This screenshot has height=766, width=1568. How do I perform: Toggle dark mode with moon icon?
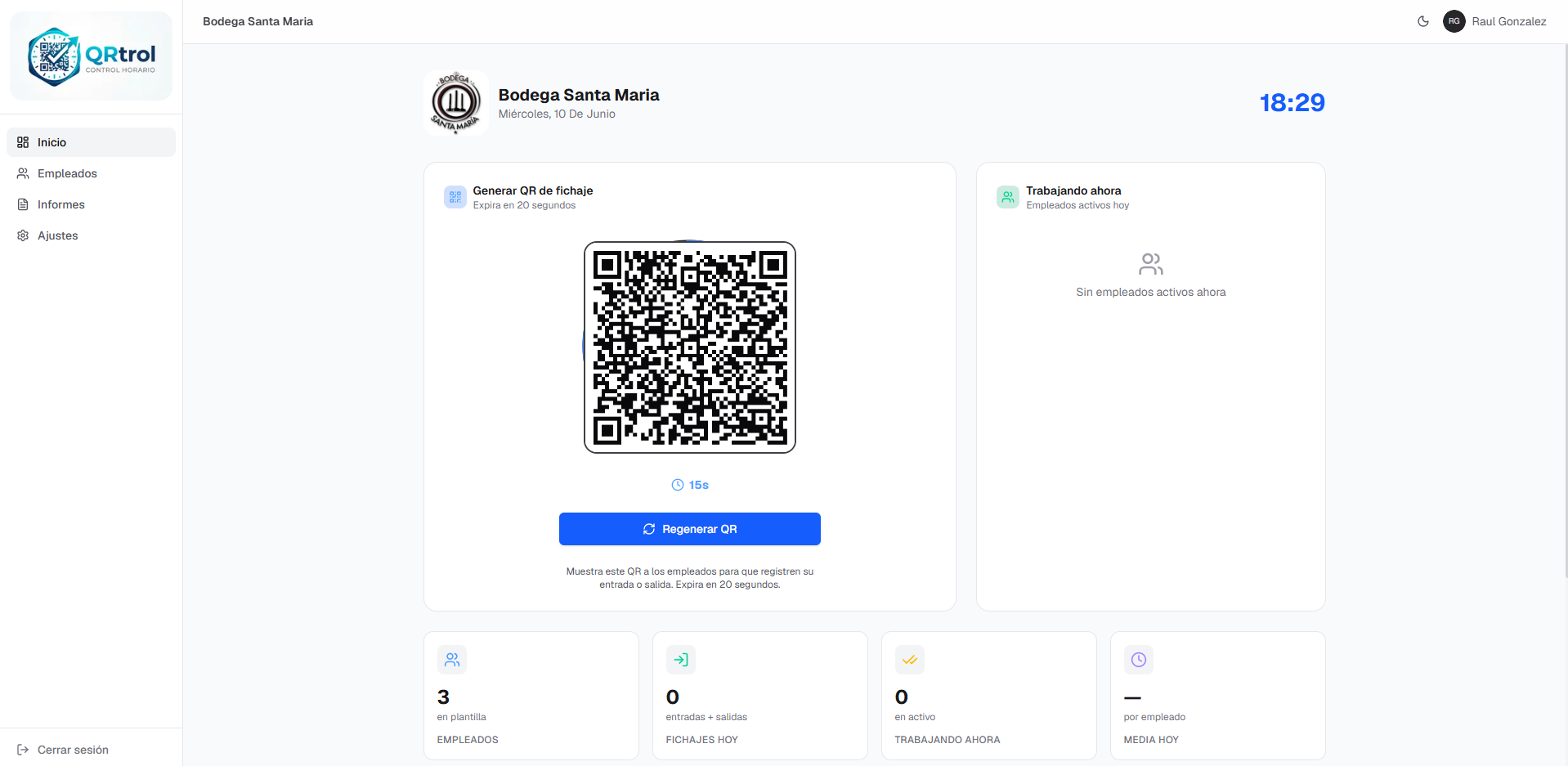click(x=1423, y=21)
